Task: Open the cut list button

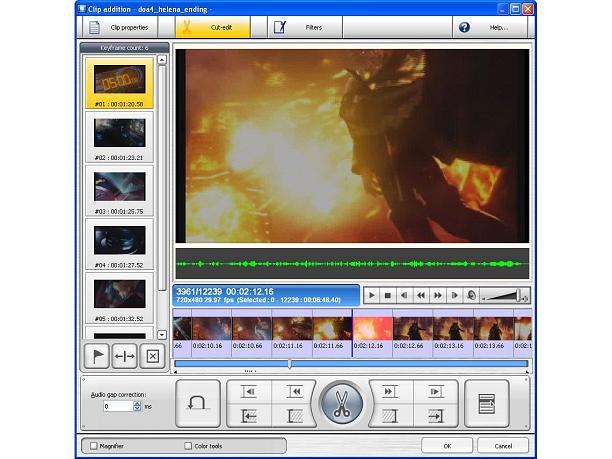Action: [487, 404]
